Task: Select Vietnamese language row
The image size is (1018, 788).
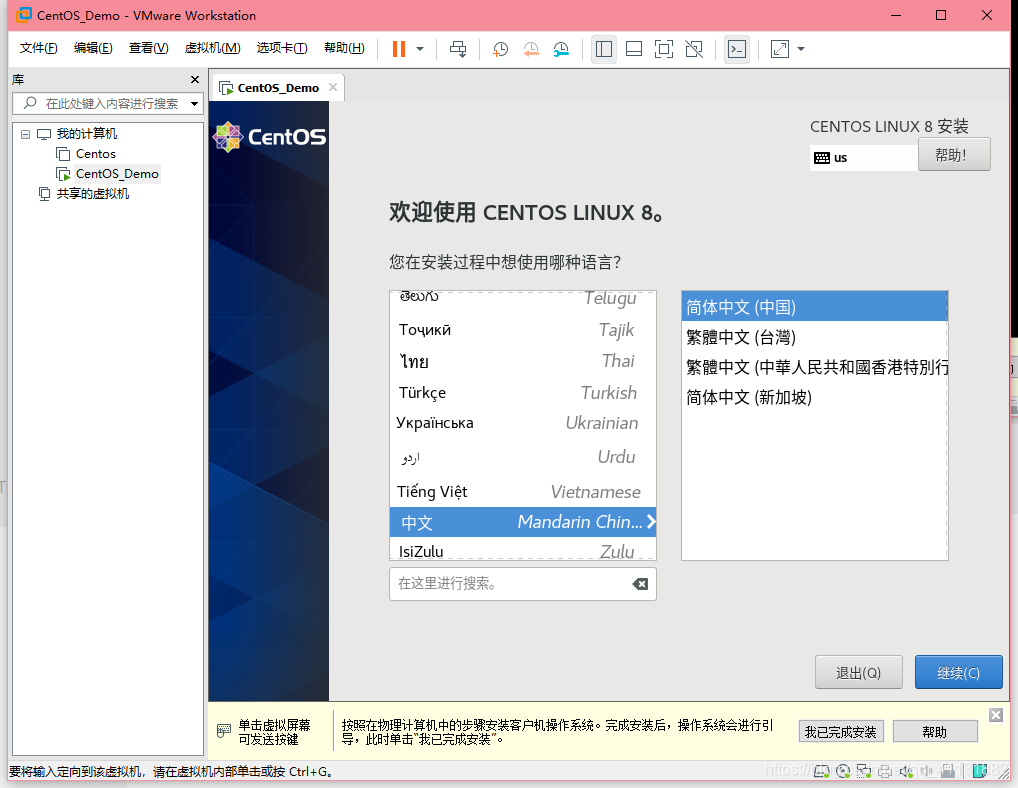Action: 523,491
